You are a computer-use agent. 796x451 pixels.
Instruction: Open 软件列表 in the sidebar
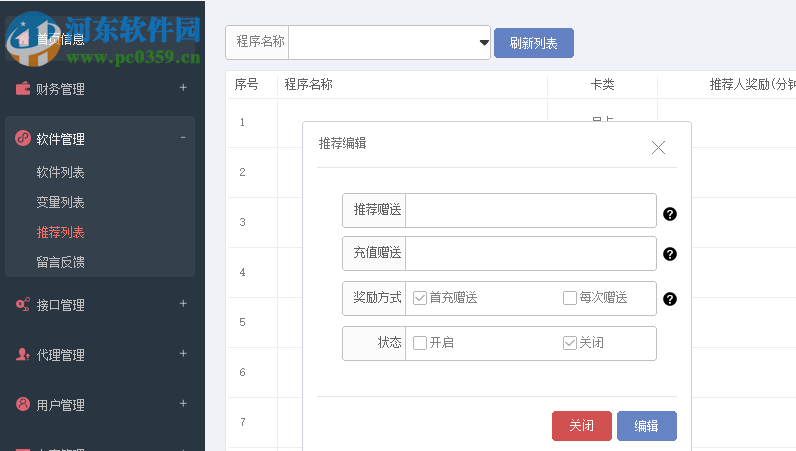point(60,172)
